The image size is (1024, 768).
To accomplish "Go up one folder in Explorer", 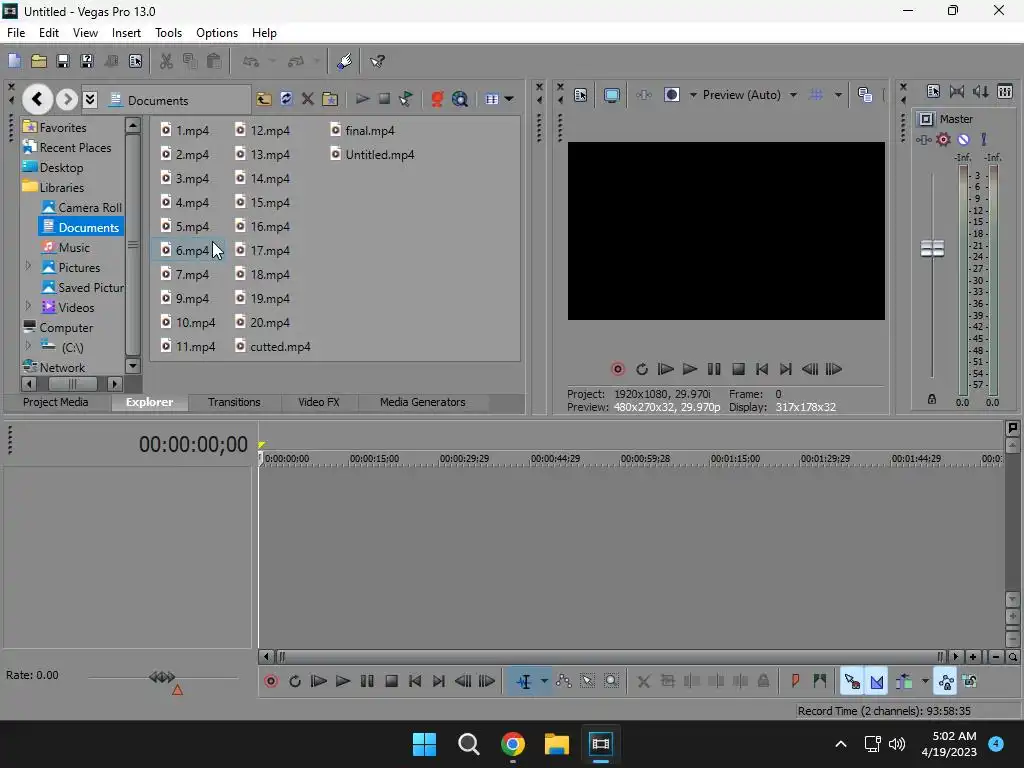I will point(264,99).
